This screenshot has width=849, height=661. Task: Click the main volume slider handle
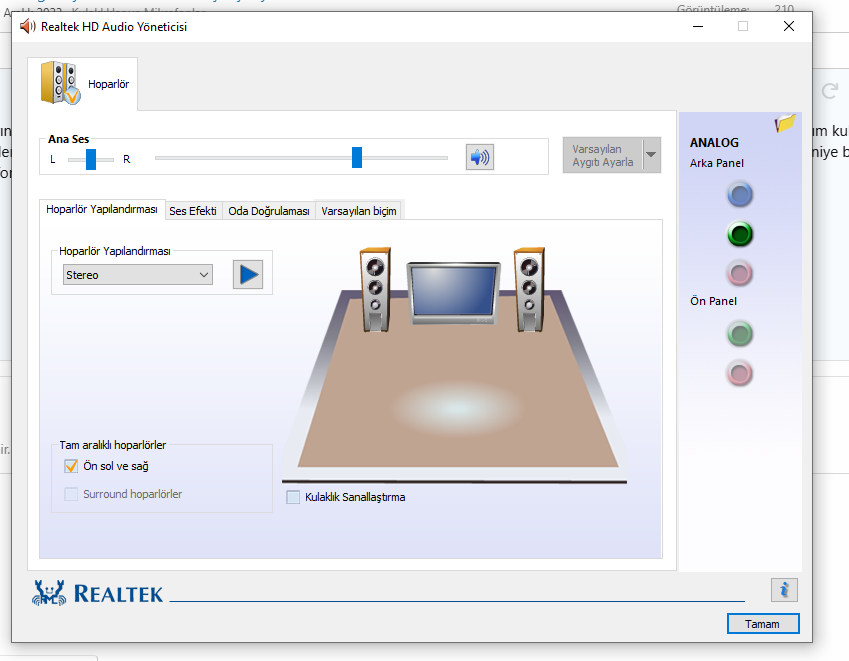(x=357, y=158)
